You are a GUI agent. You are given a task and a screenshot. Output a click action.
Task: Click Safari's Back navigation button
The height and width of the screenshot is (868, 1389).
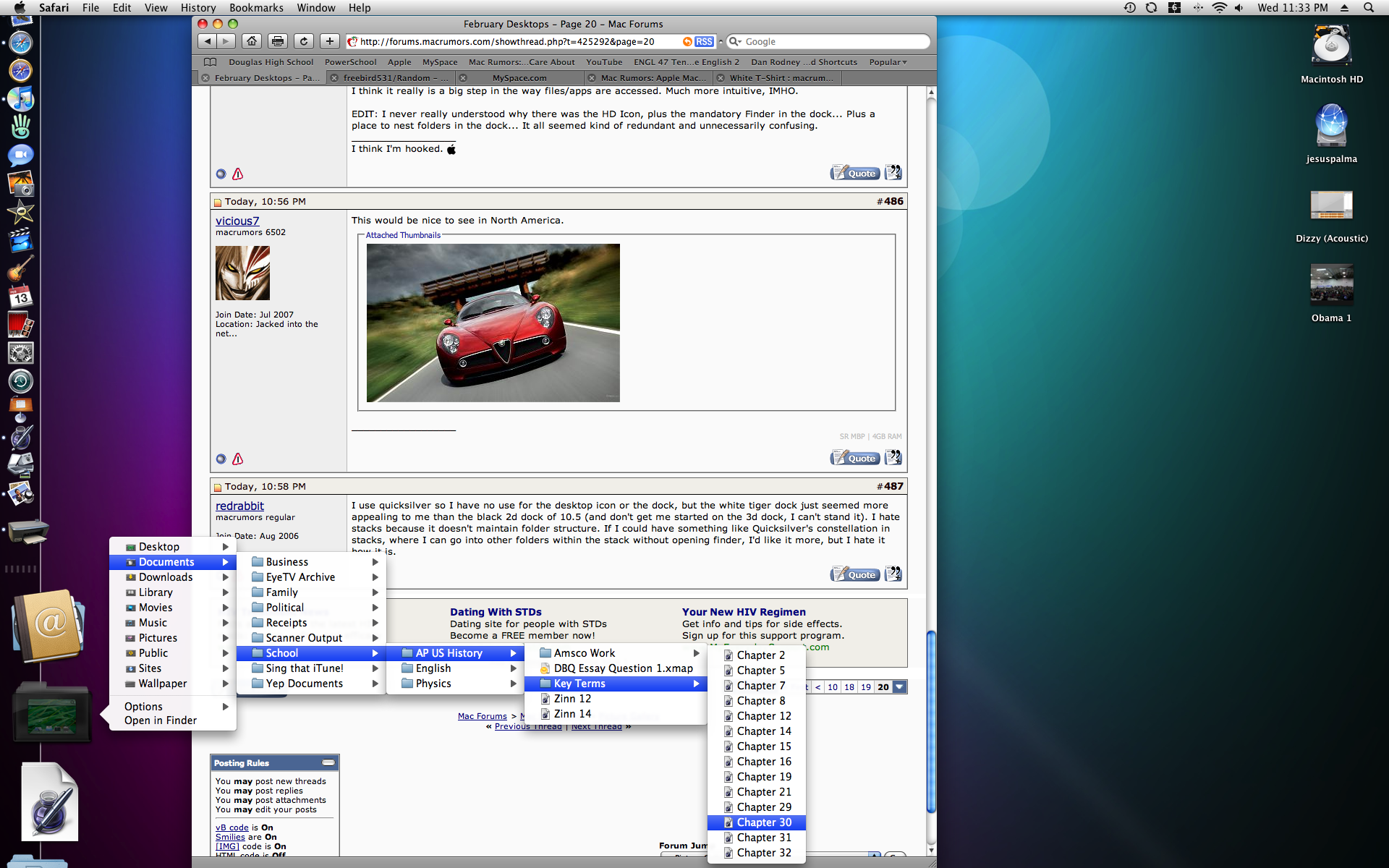pos(207,41)
